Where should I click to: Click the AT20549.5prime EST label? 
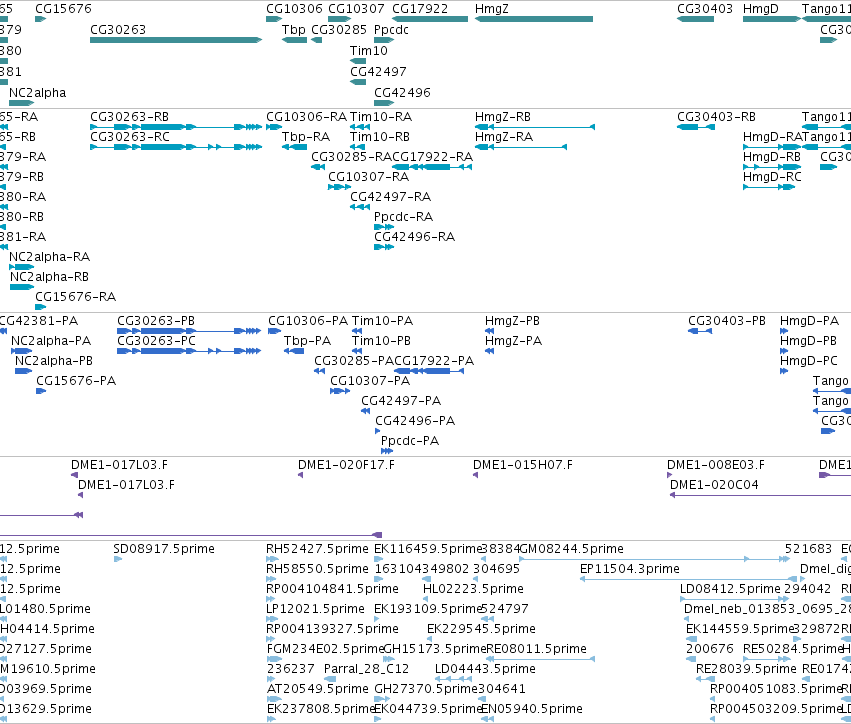[317, 689]
